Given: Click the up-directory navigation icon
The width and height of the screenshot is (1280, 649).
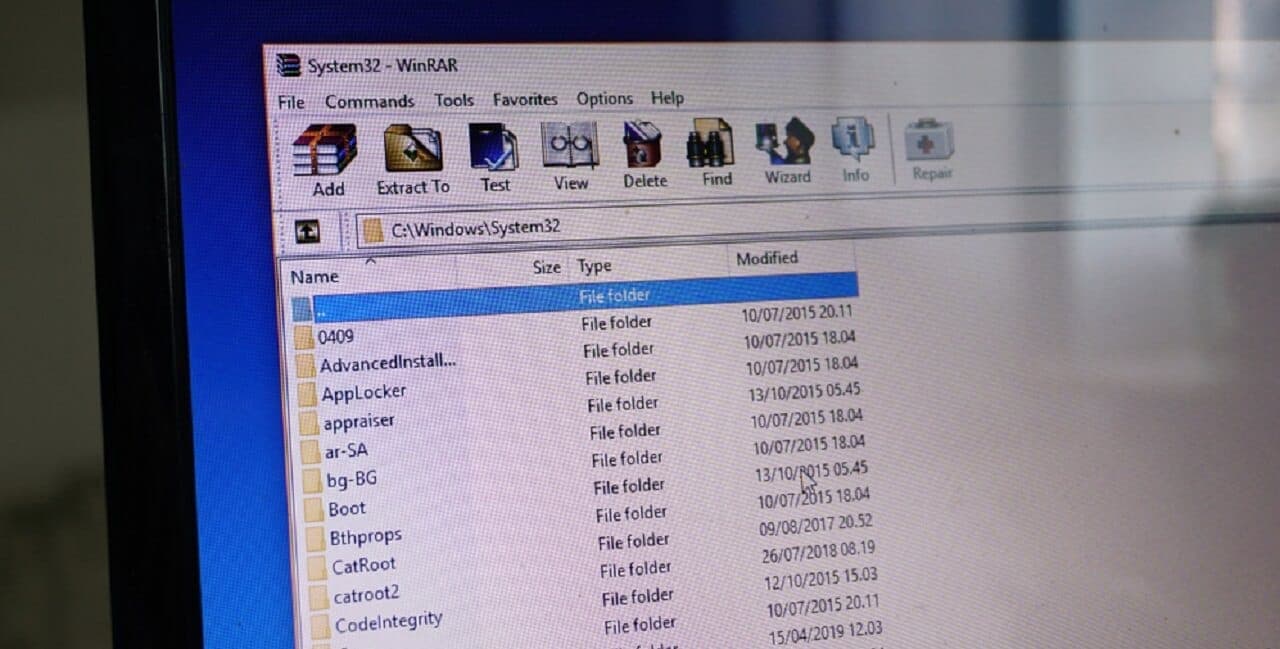Looking at the screenshot, I should point(306,230).
